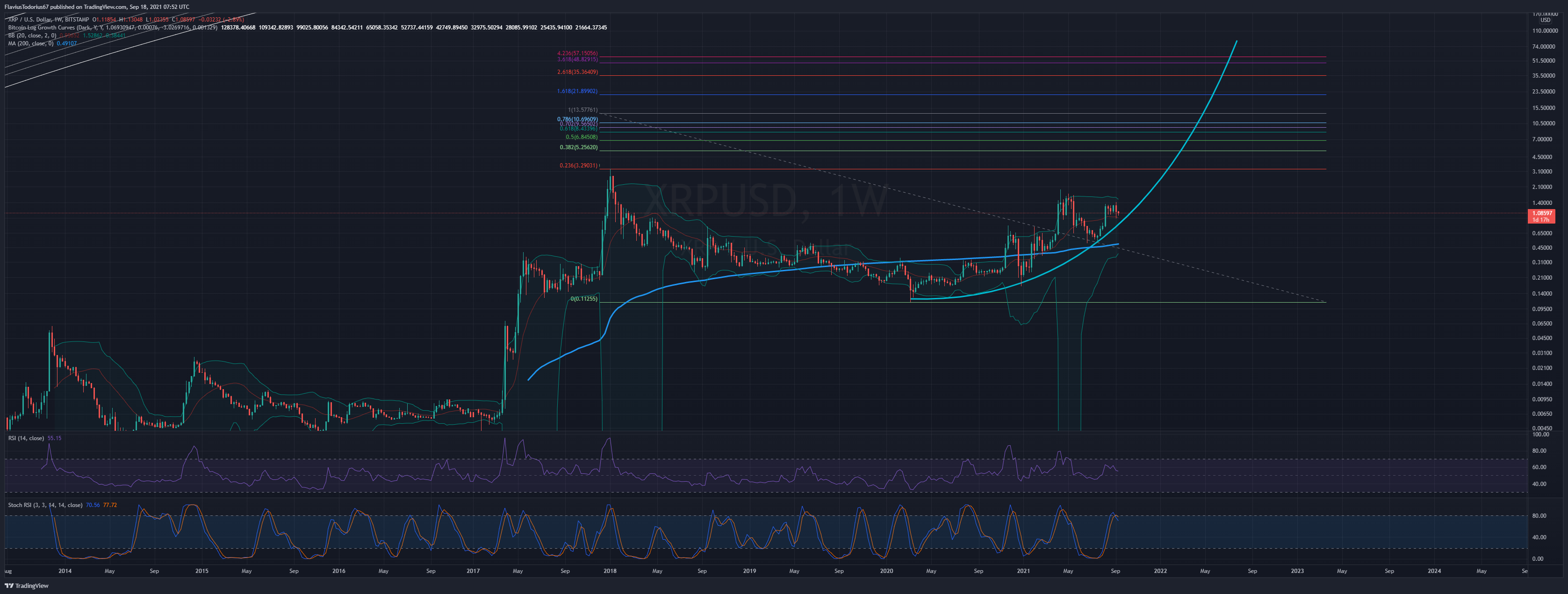Click Fibonacci level 2.618(35.36409) label
The width and height of the screenshot is (1568, 594).
pyautogui.click(x=577, y=72)
